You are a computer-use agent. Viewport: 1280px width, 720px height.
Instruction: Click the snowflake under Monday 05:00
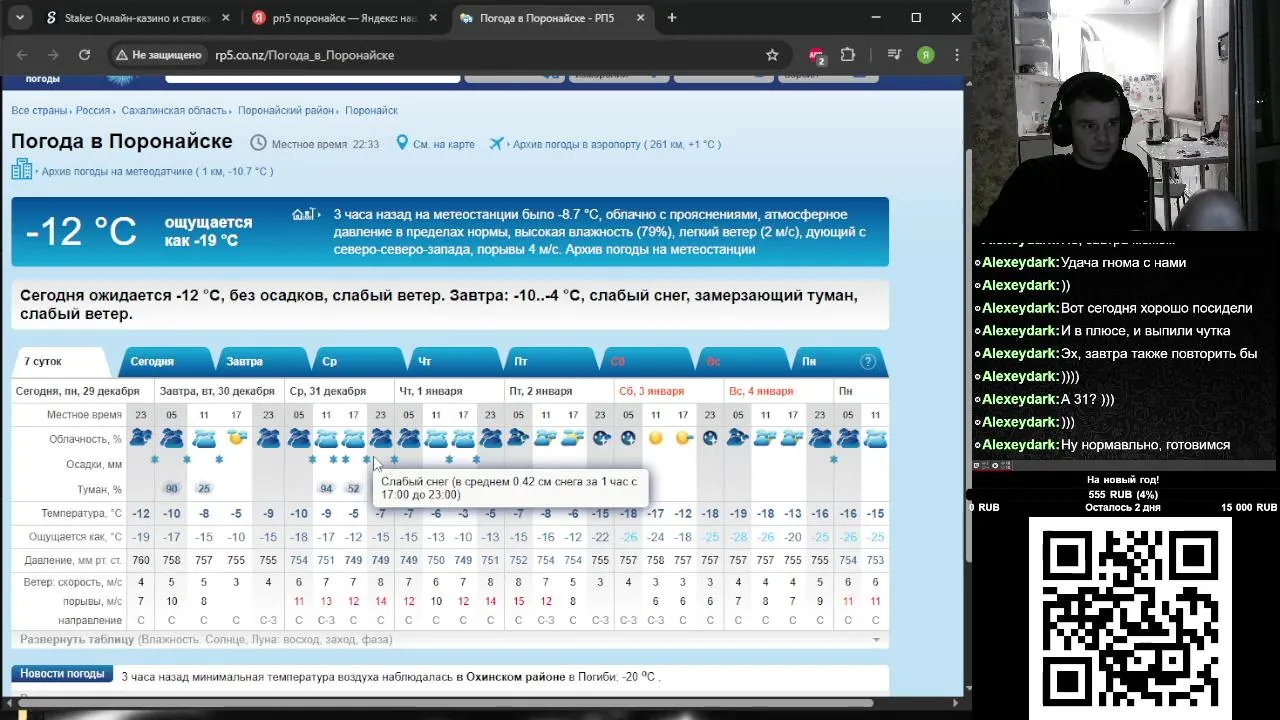point(834,460)
